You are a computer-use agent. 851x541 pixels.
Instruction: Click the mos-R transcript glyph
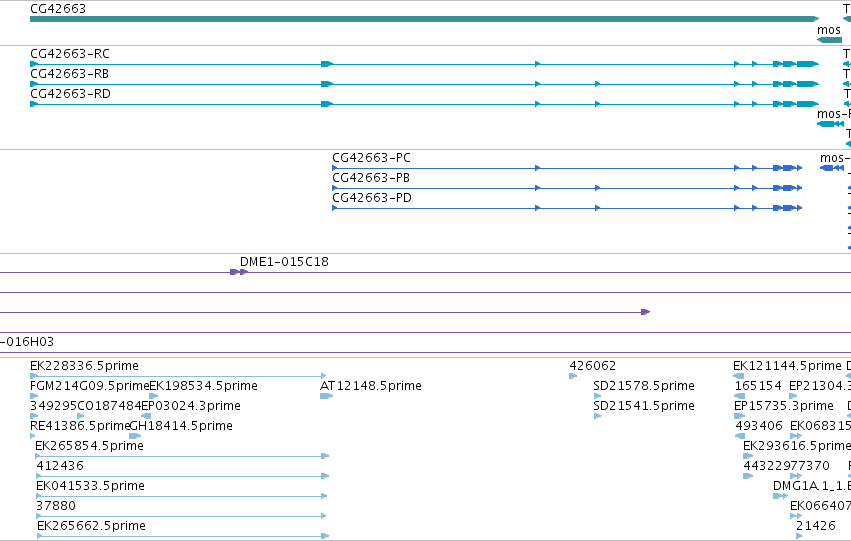[x=830, y=124]
